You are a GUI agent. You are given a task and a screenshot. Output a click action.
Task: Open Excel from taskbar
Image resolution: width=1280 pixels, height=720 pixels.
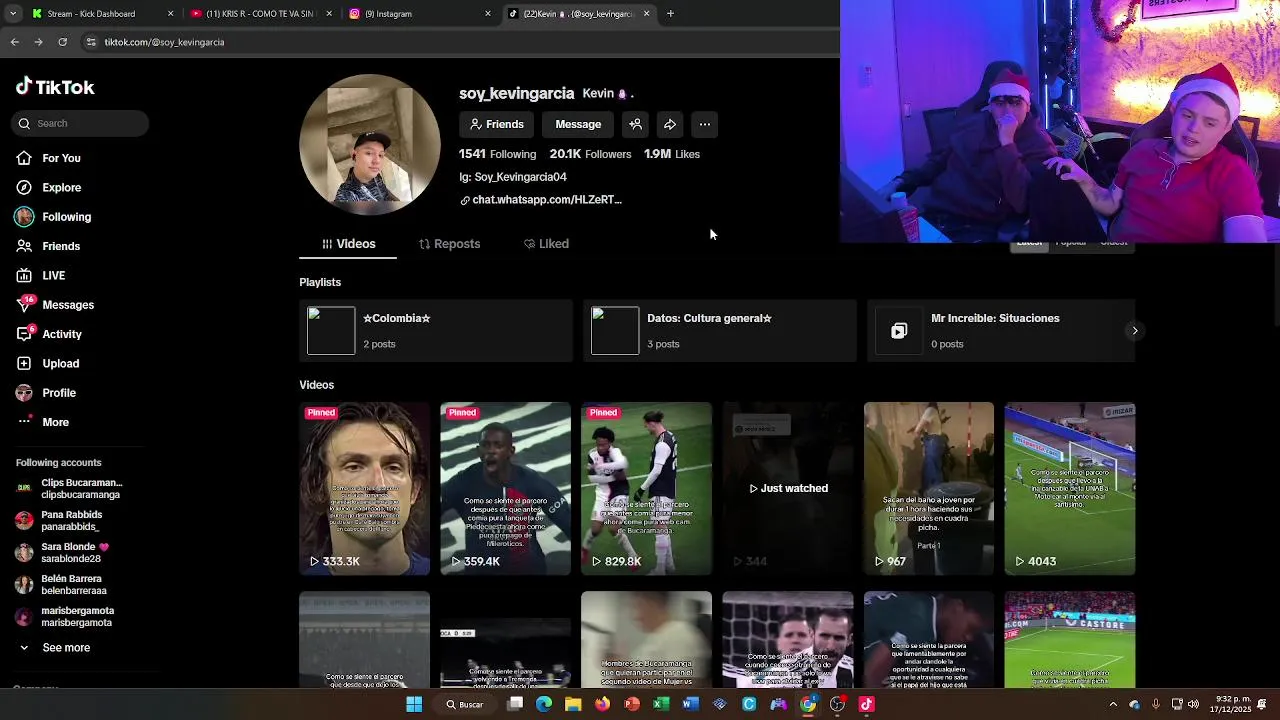pyautogui.click(x=661, y=704)
